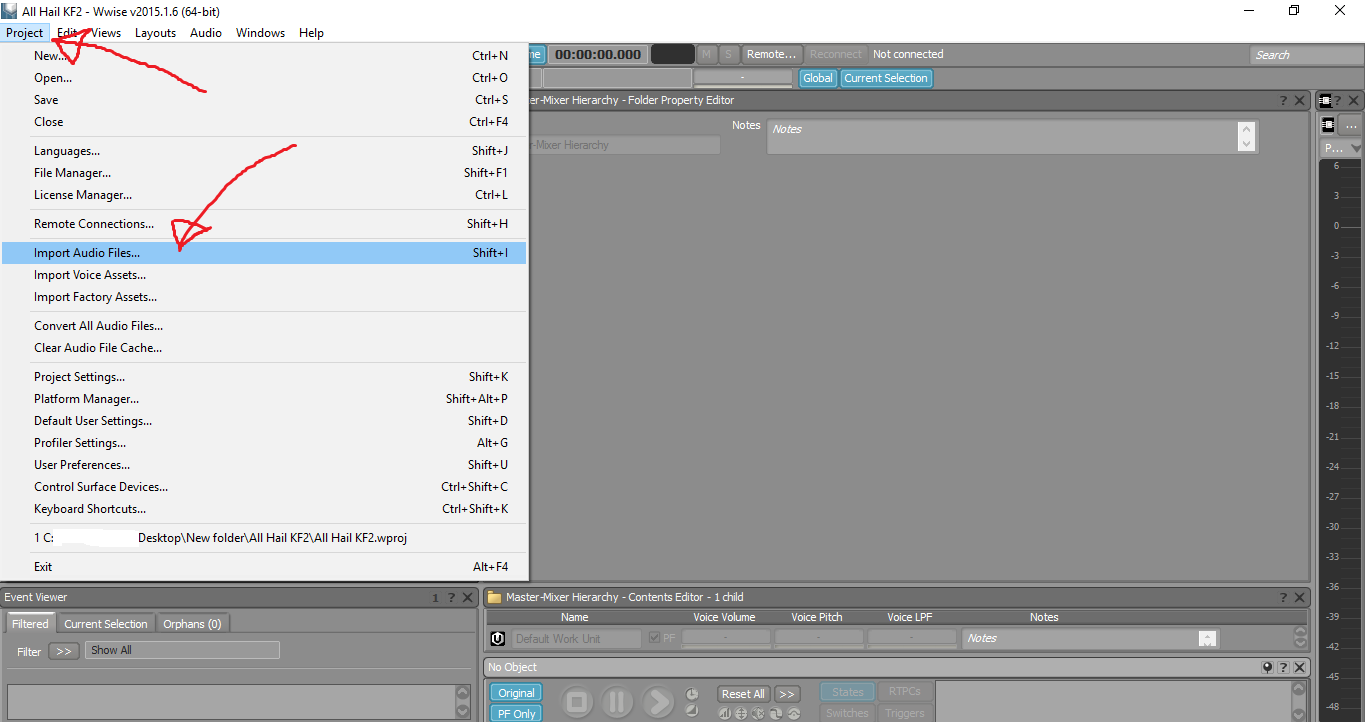Image resolution: width=1365 pixels, height=722 pixels.
Task: Pin the Transport Control object
Action: point(1268,668)
